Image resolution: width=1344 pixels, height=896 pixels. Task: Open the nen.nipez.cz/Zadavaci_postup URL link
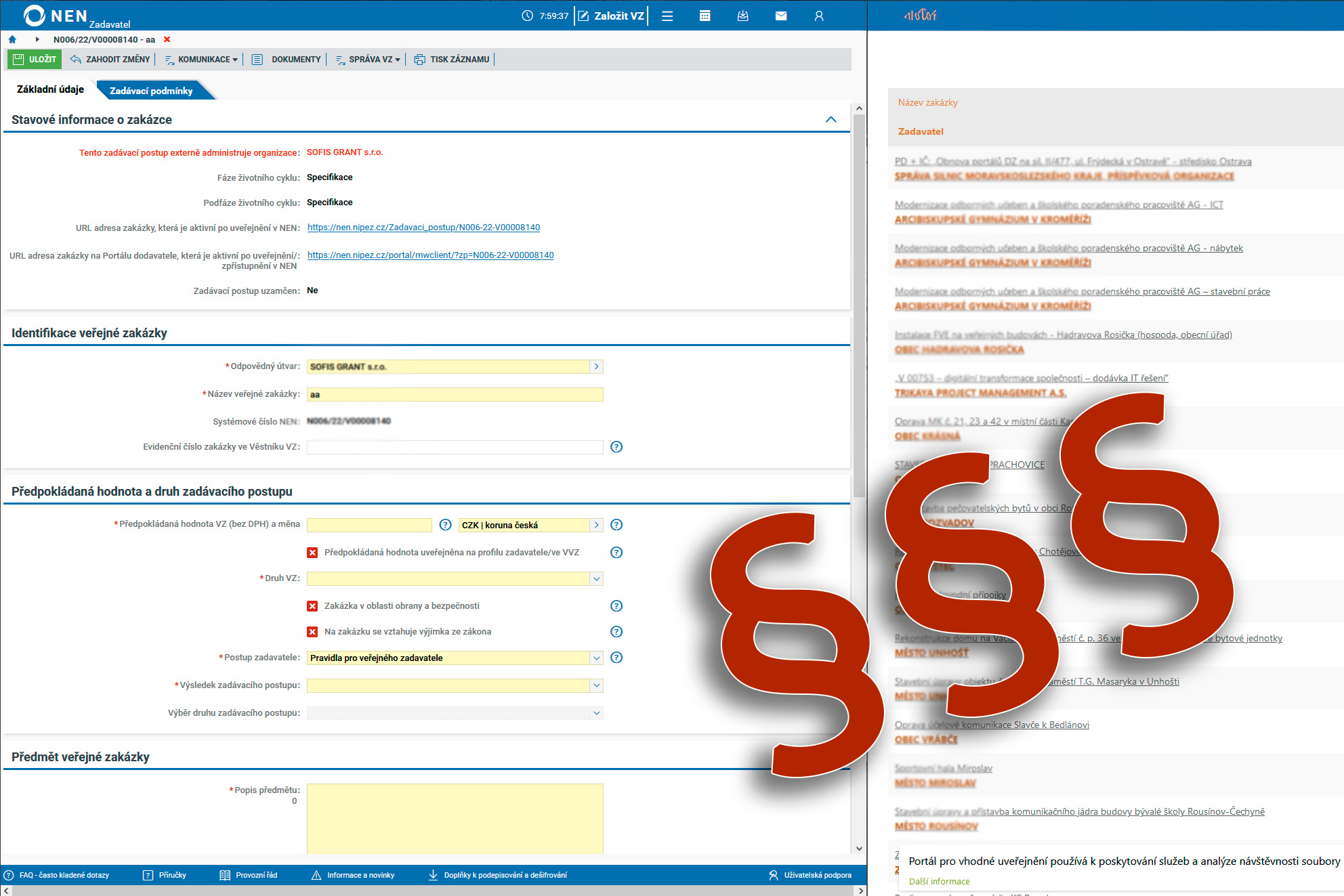[423, 228]
